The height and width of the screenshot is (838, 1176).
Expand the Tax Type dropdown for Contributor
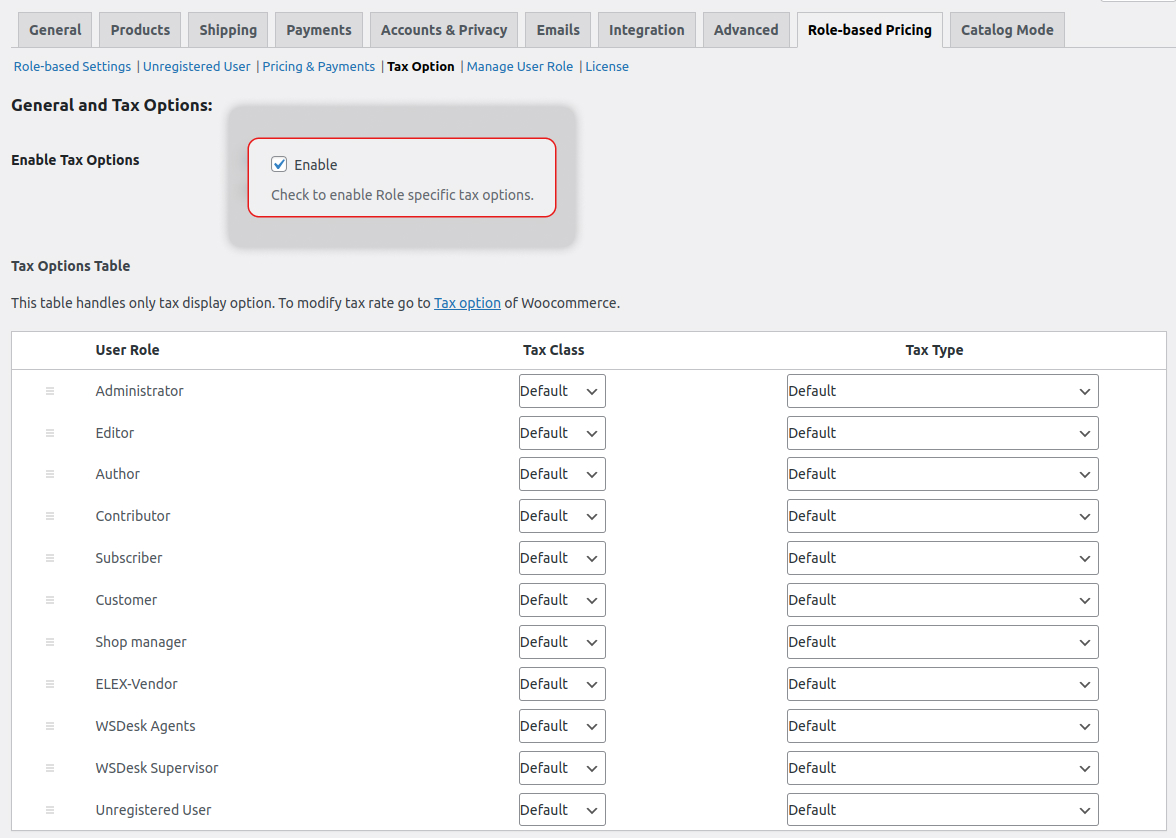(942, 516)
